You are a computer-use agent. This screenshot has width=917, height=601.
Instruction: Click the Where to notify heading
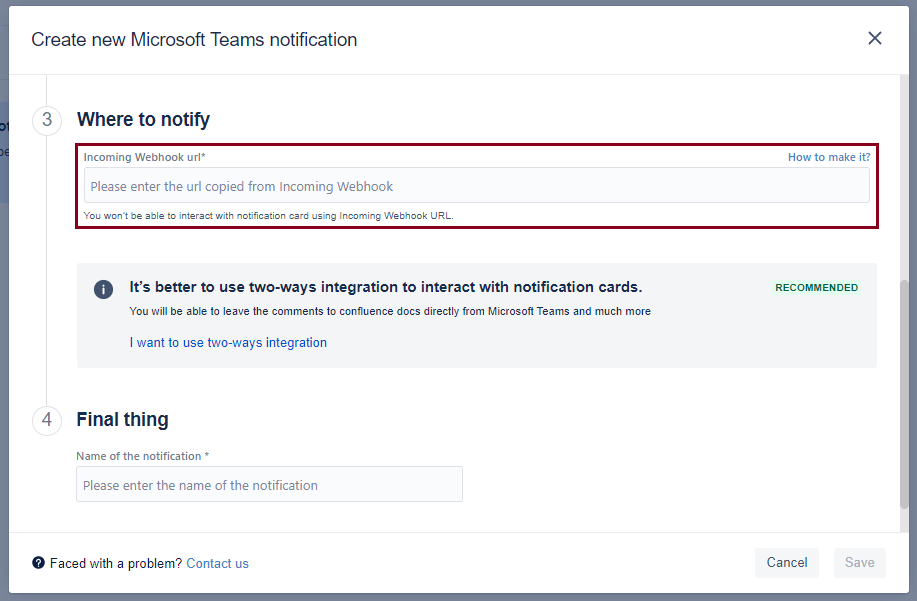pyautogui.click(x=143, y=120)
